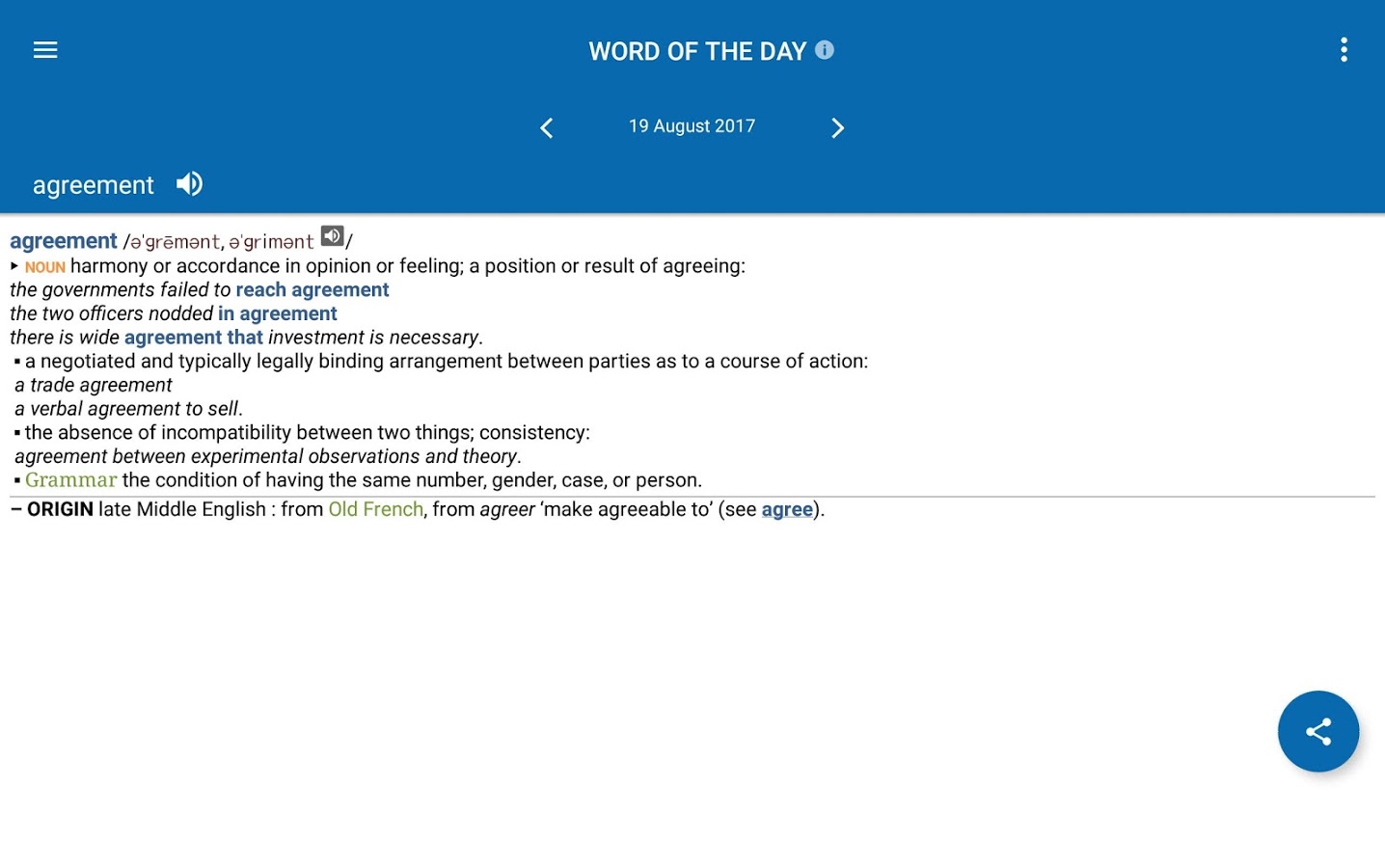Tap the 'WORD OF THE DAY' title
This screenshot has height=868, width=1385.
(x=697, y=51)
